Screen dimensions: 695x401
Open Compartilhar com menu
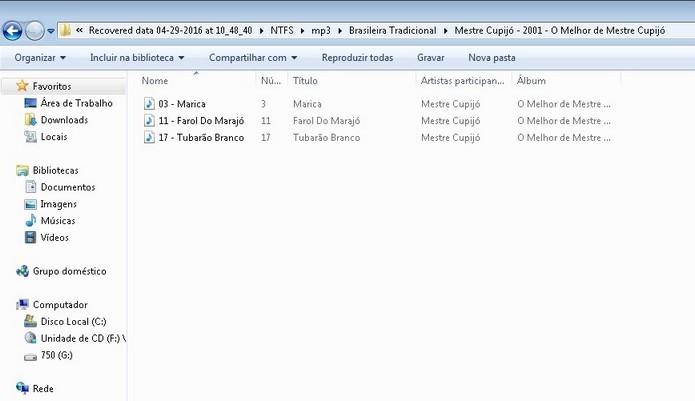[253, 58]
